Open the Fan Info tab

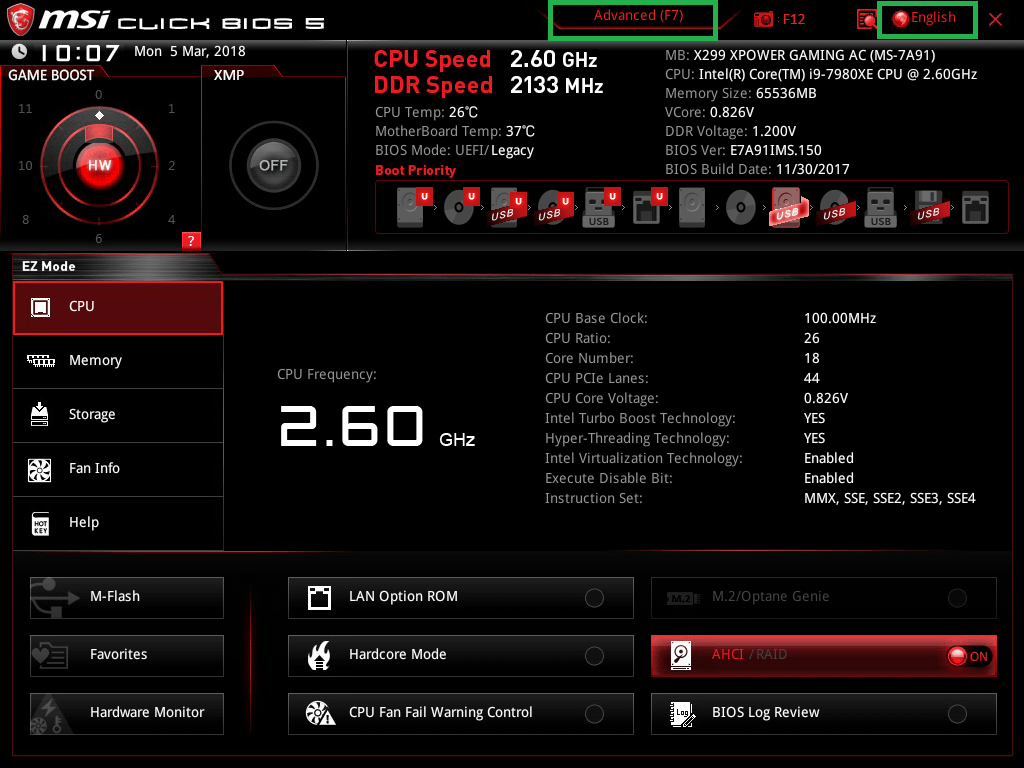pos(118,470)
